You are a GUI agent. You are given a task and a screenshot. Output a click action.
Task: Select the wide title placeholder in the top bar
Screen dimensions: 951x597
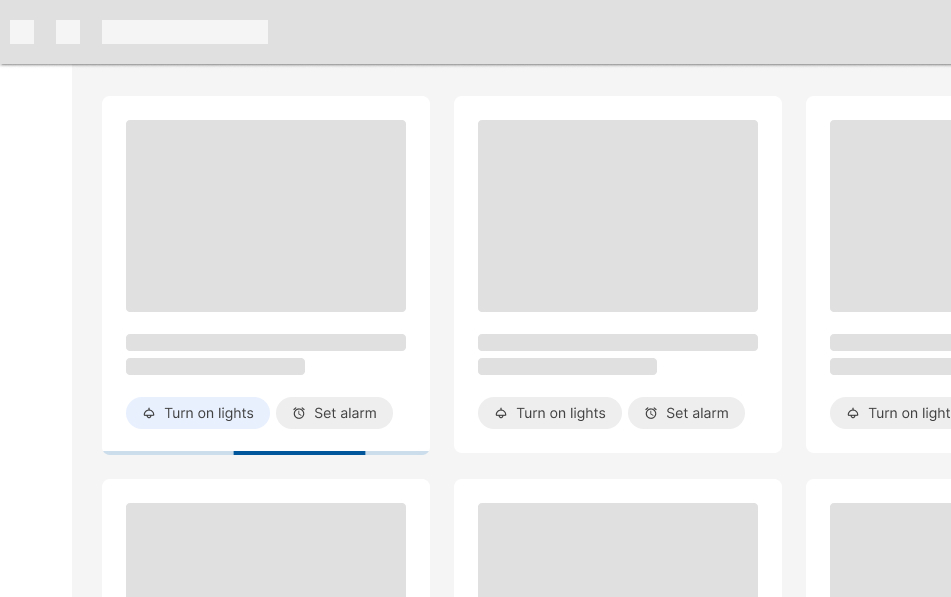pos(185,32)
